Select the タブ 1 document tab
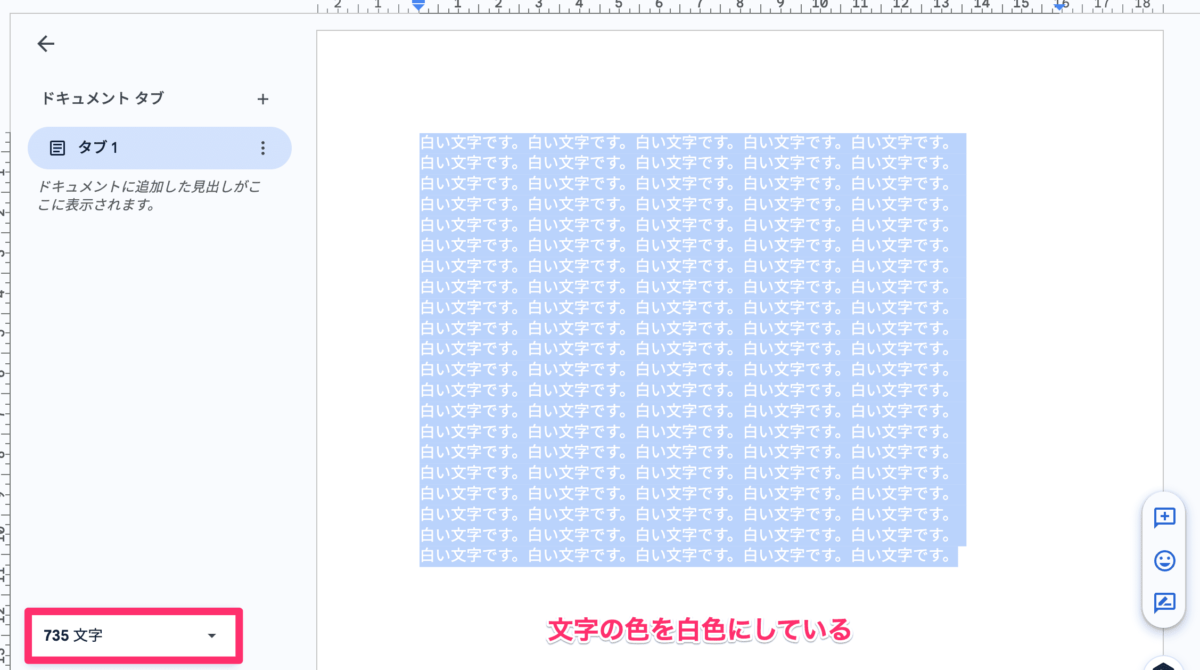 (160, 148)
